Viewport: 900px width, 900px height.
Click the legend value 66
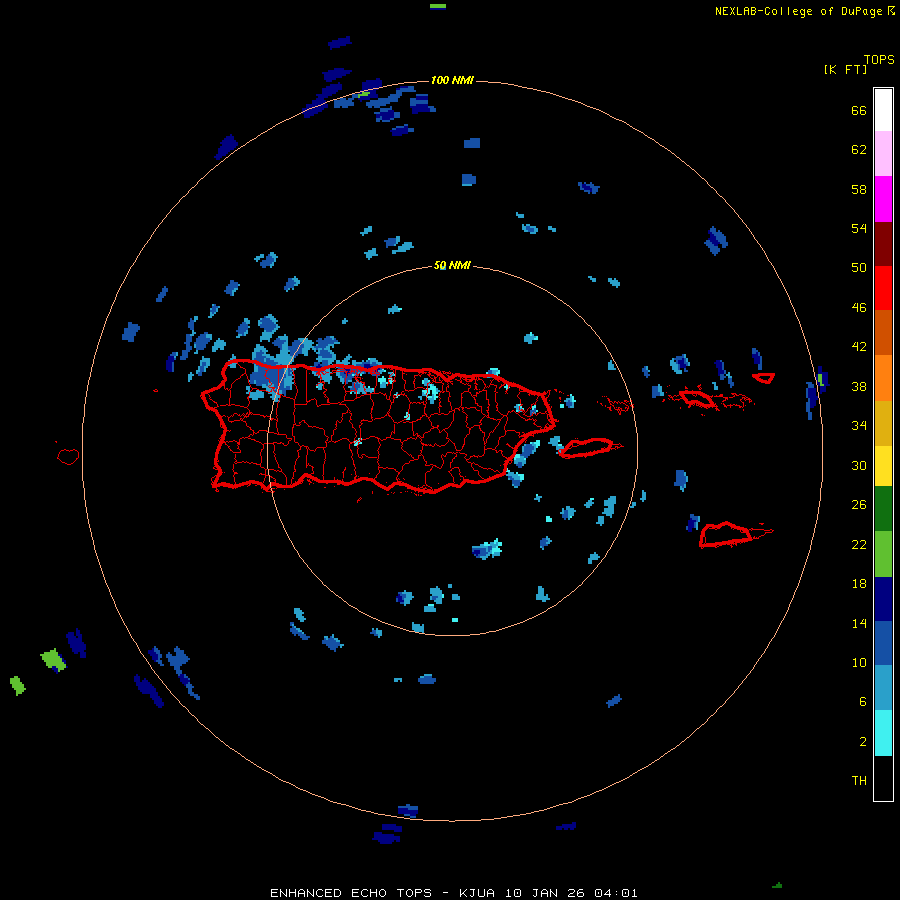[859, 111]
